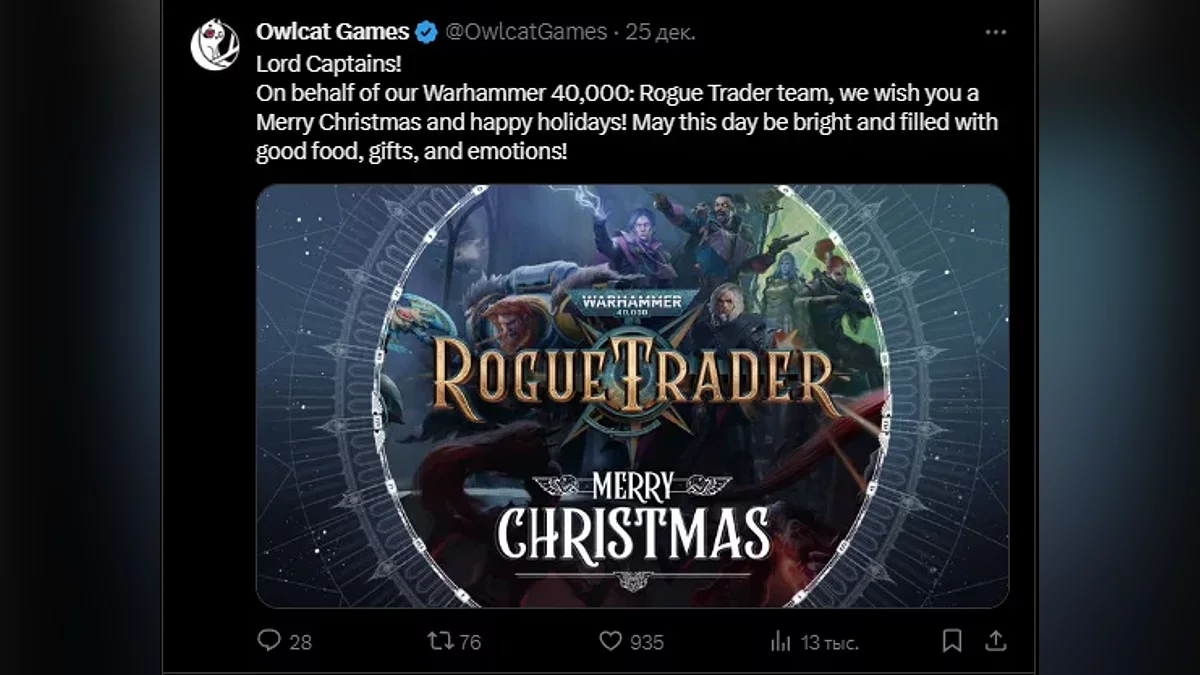This screenshot has height=675, width=1200.
Task: Click the reply count 28
Action: 300,642
